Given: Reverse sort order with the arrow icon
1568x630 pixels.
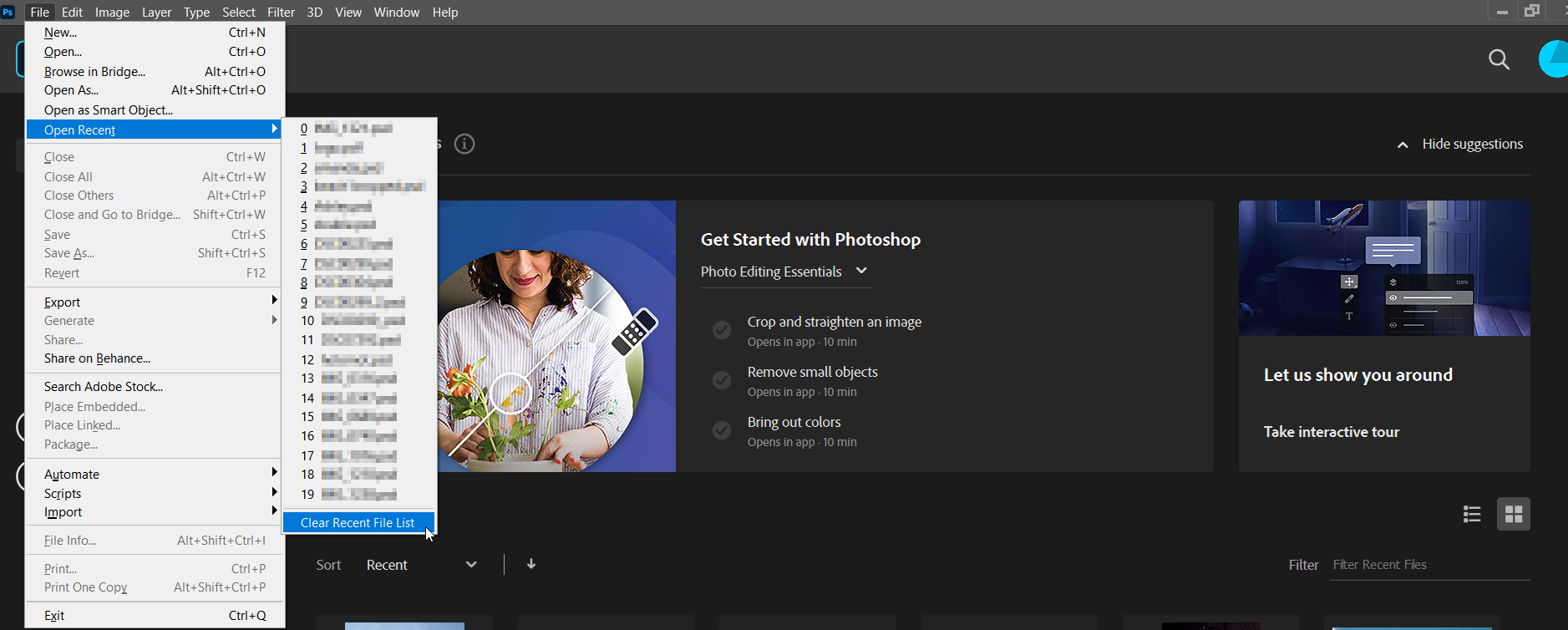Looking at the screenshot, I should coord(531,564).
